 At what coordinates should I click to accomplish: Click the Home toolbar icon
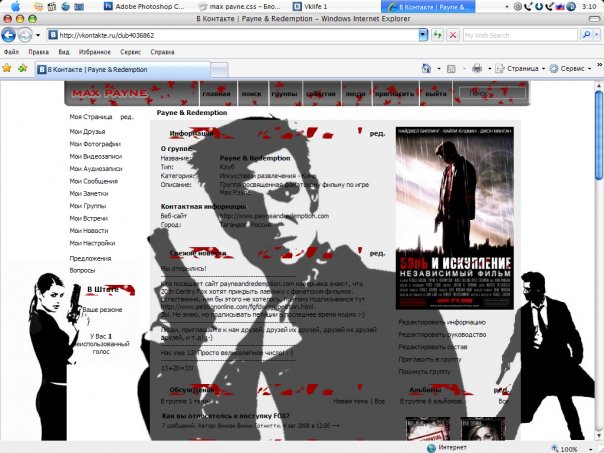(x=426, y=69)
